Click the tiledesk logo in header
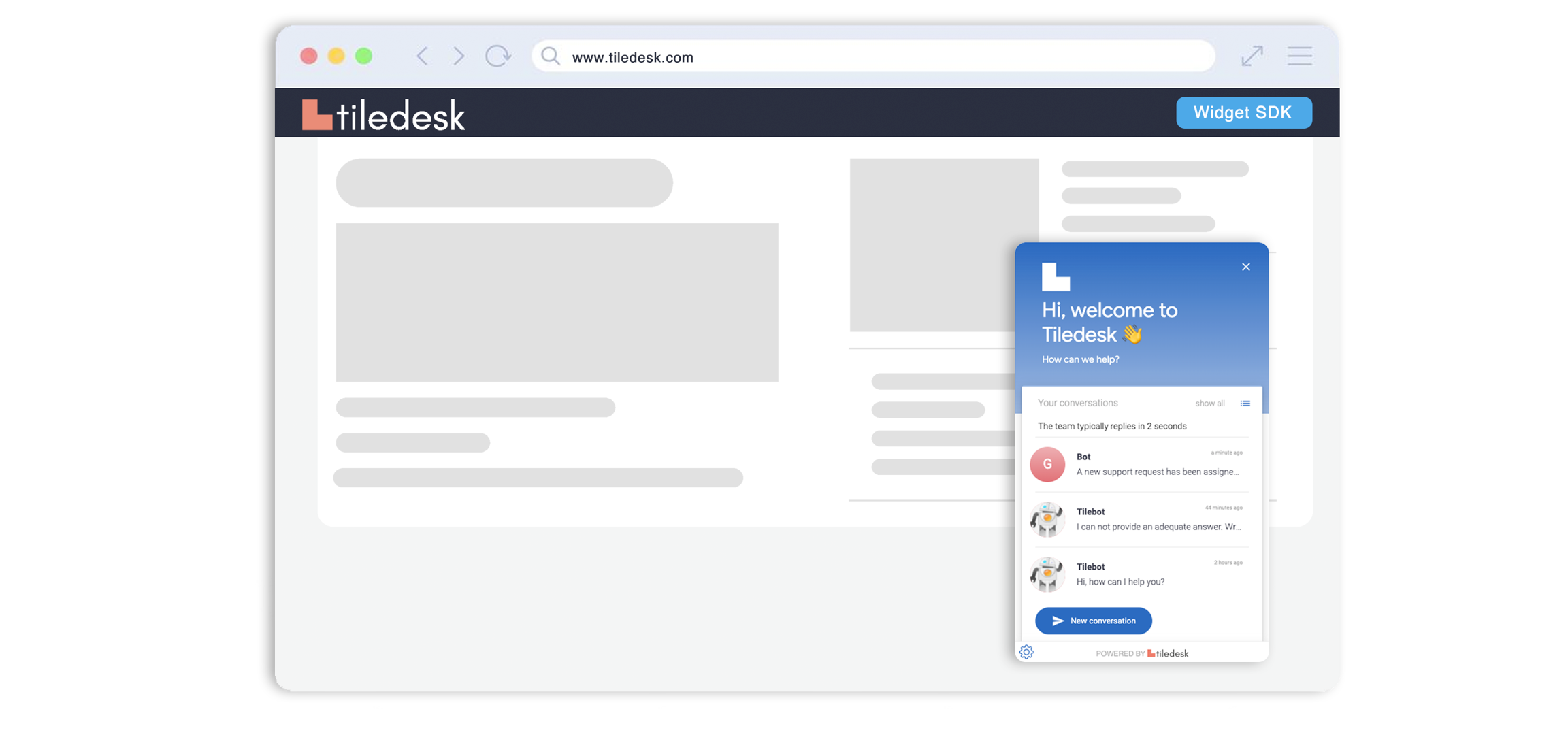The width and height of the screenshot is (1568, 756). click(x=384, y=114)
